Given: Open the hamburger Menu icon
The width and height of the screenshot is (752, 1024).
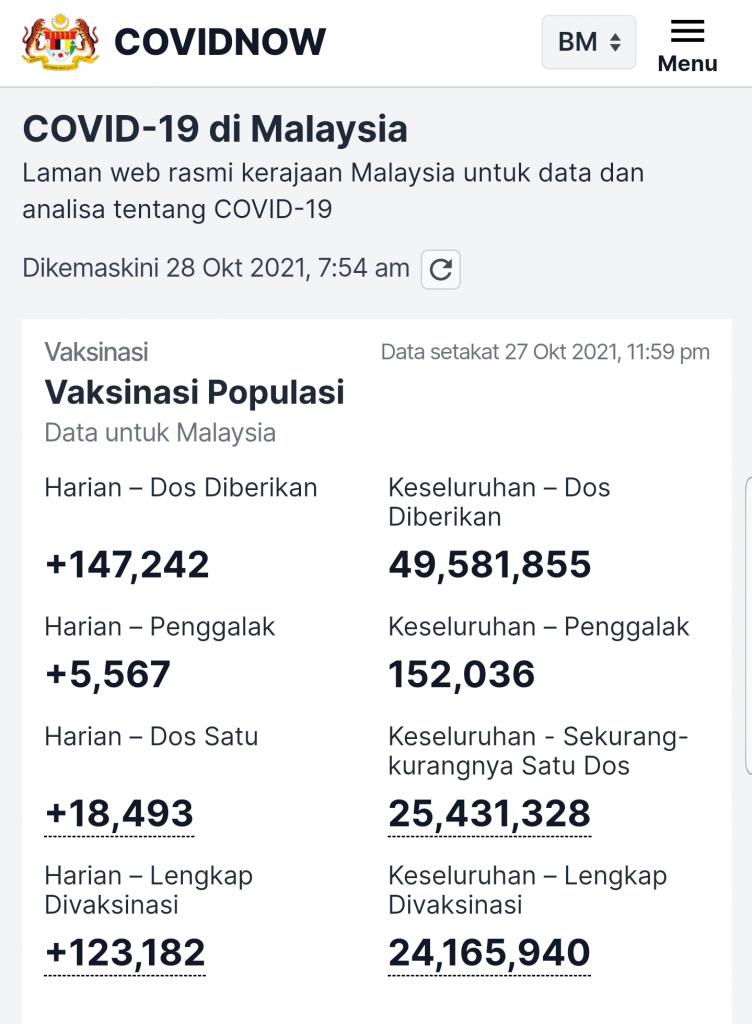Looking at the screenshot, I should pyautogui.click(x=687, y=31).
